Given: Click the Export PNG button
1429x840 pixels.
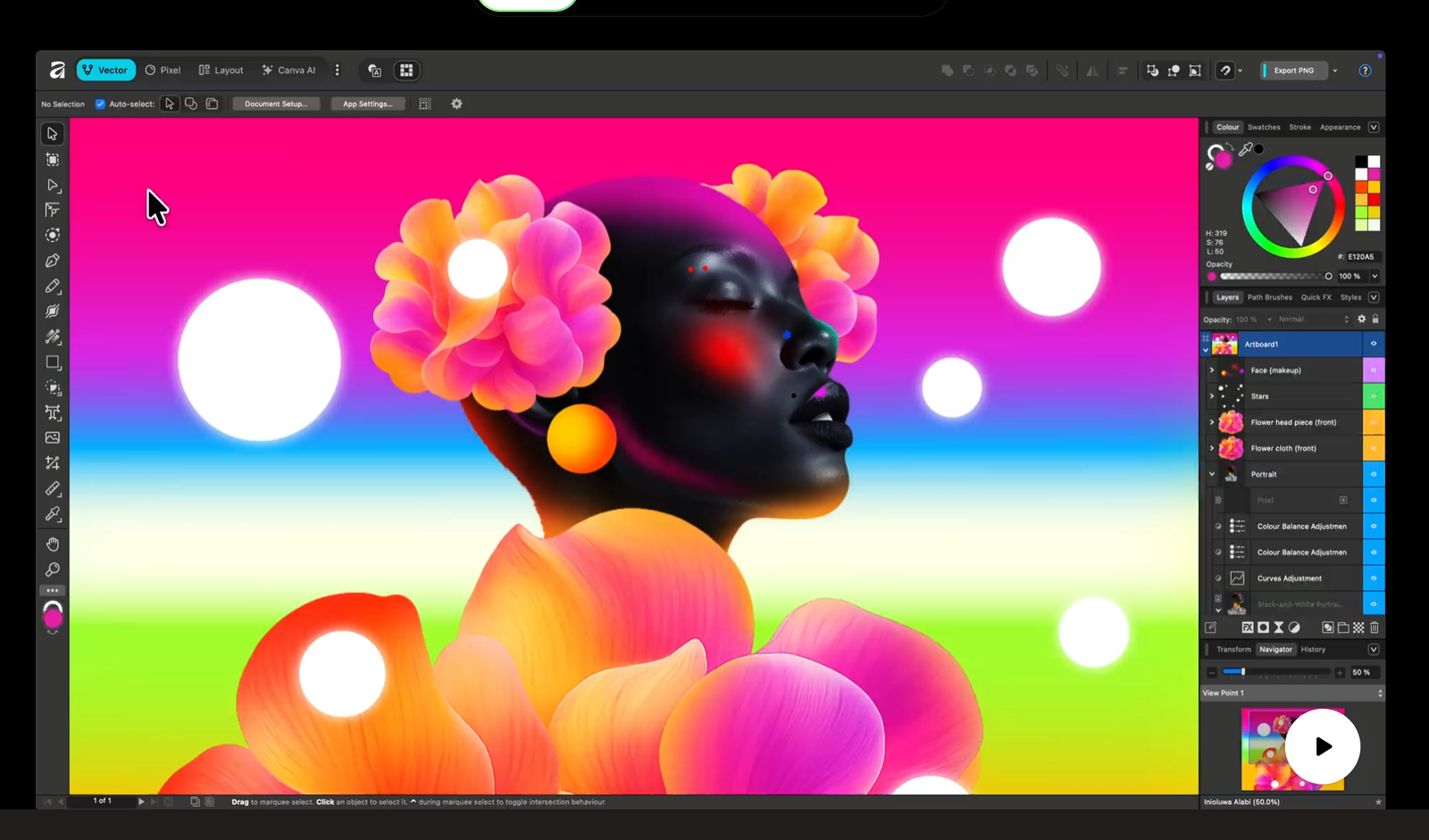Looking at the screenshot, I should tap(1293, 71).
